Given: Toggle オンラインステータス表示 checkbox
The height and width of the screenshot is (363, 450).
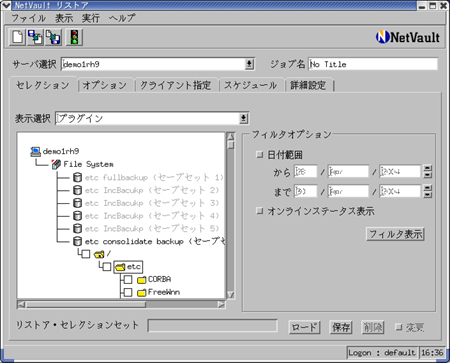Looking at the screenshot, I should [259, 211].
